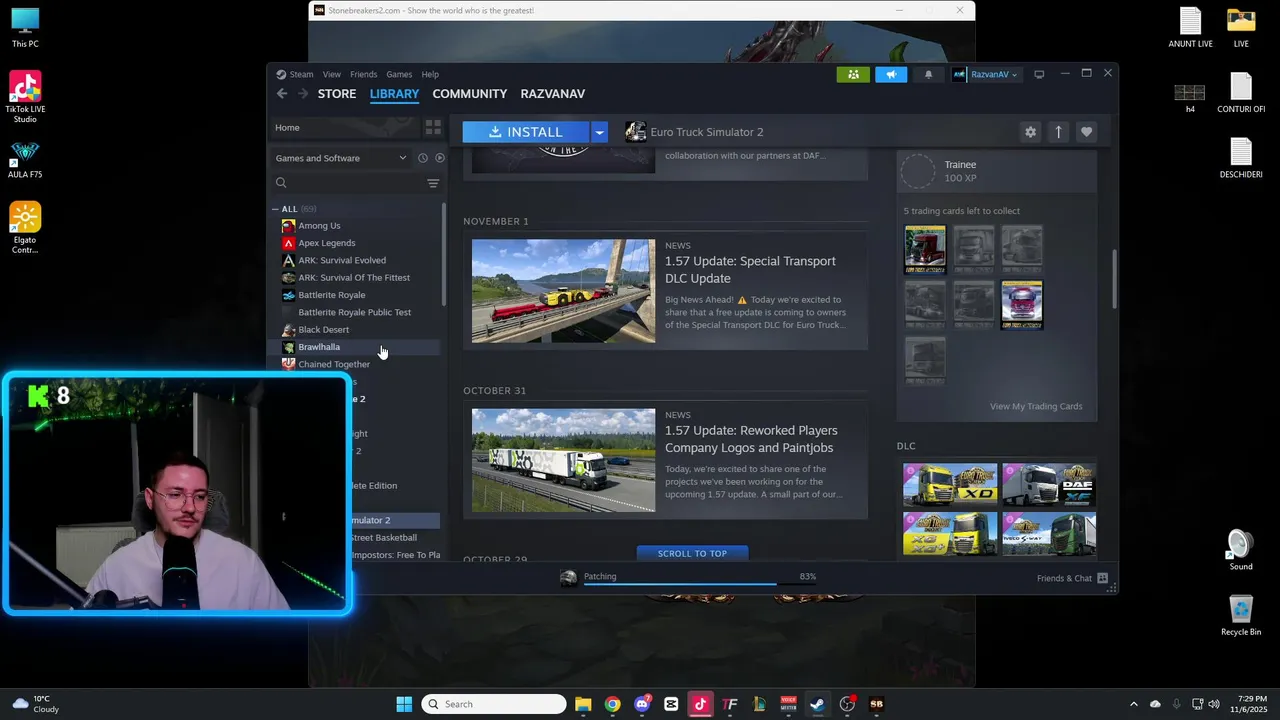Open Google Chrome from the taskbar
The height and width of the screenshot is (720, 1280).
(x=613, y=704)
